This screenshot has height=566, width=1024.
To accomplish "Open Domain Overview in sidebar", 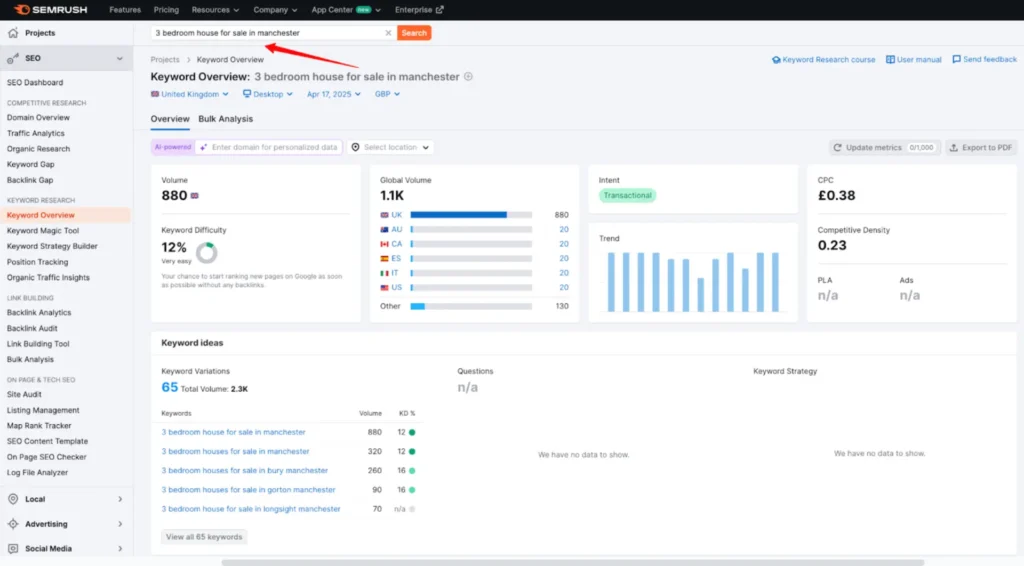I will (x=38, y=118).
